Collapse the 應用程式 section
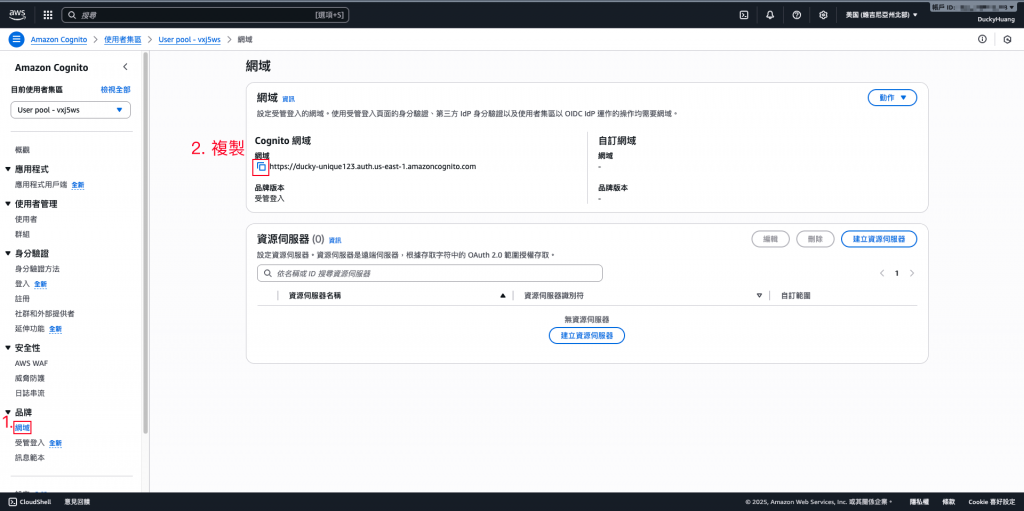This screenshot has width=1024, height=511. [x=8, y=169]
